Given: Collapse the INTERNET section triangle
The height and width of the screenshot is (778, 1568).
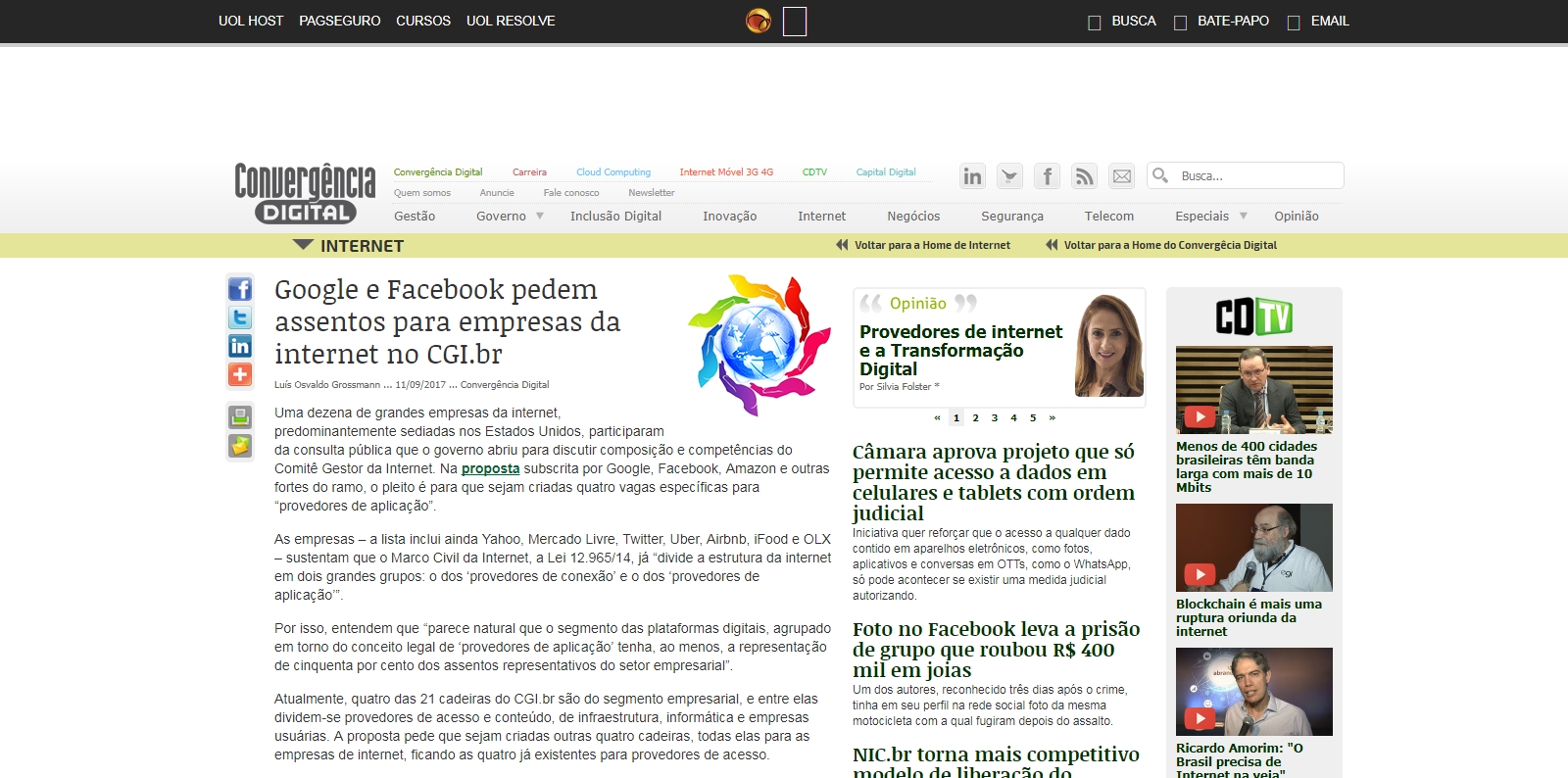Looking at the screenshot, I should click(303, 245).
